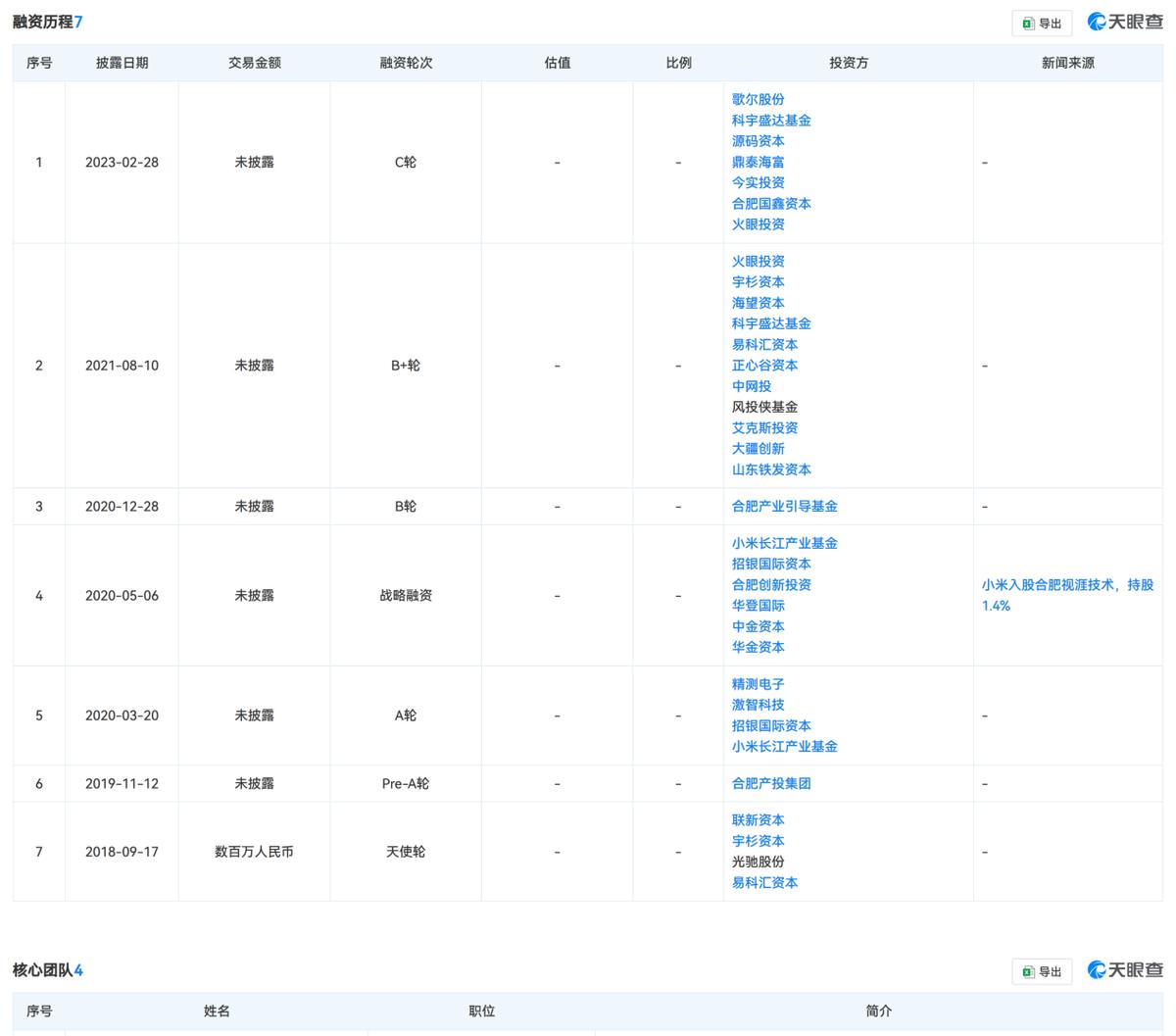Open investor 联新资本
This screenshot has width=1176, height=1036.
click(x=758, y=820)
